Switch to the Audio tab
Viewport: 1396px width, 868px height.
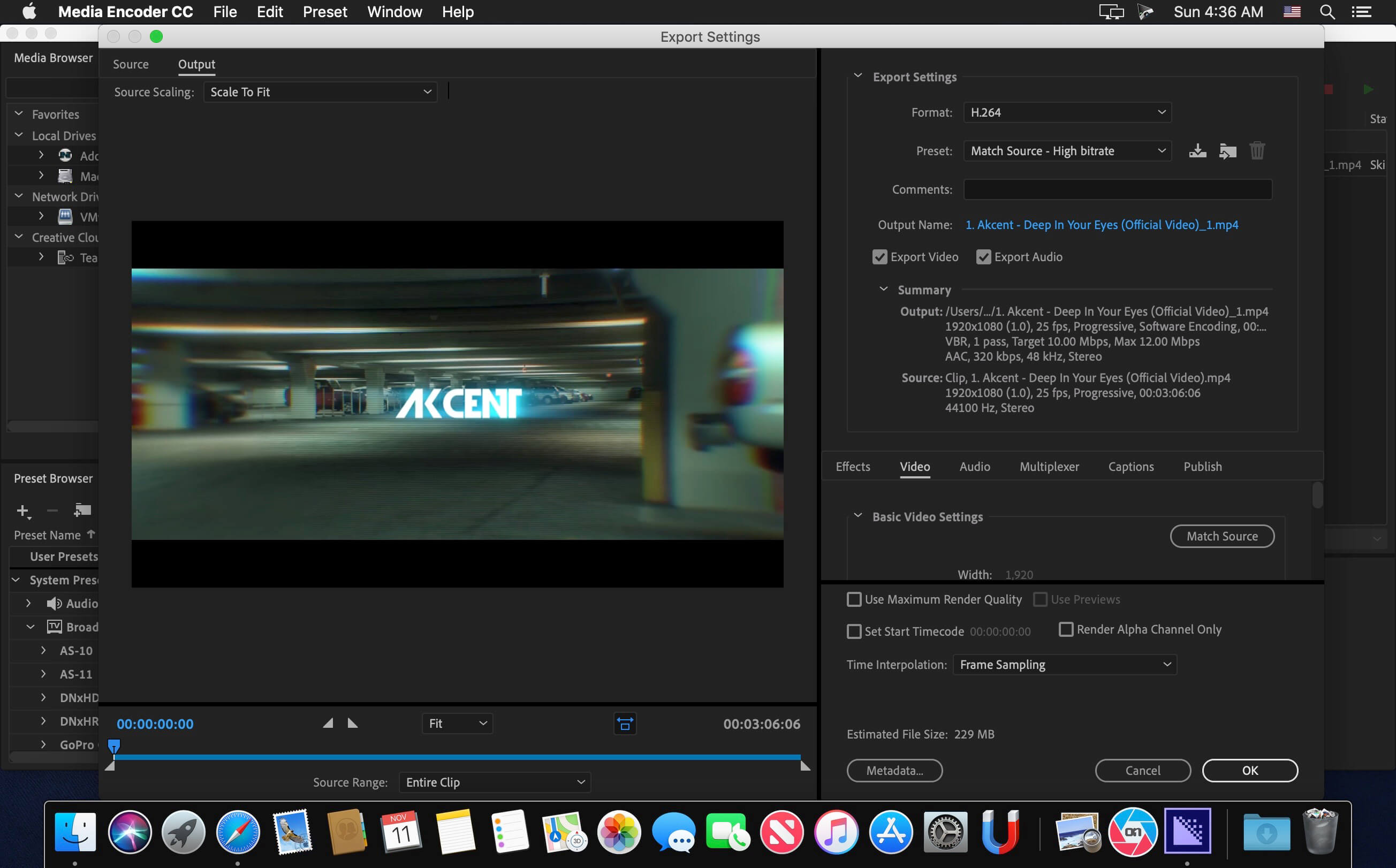(974, 466)
